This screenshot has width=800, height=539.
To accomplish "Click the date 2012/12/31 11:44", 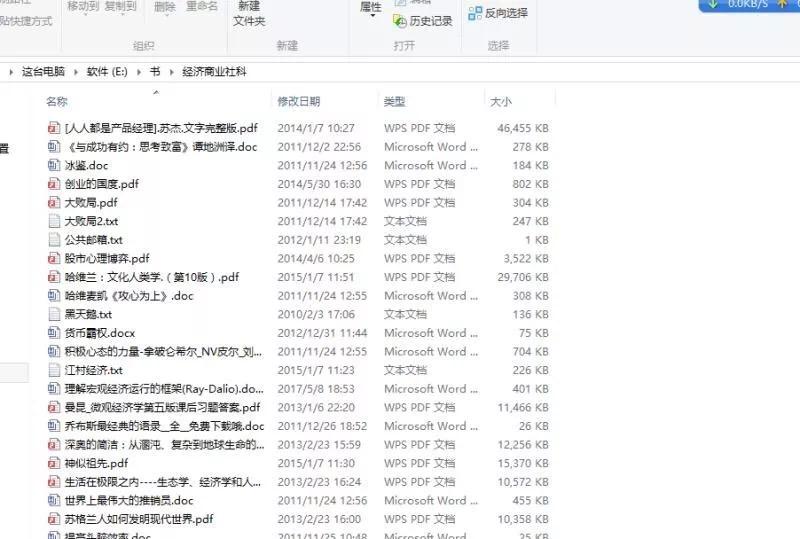I will click(x=322, y=333).
